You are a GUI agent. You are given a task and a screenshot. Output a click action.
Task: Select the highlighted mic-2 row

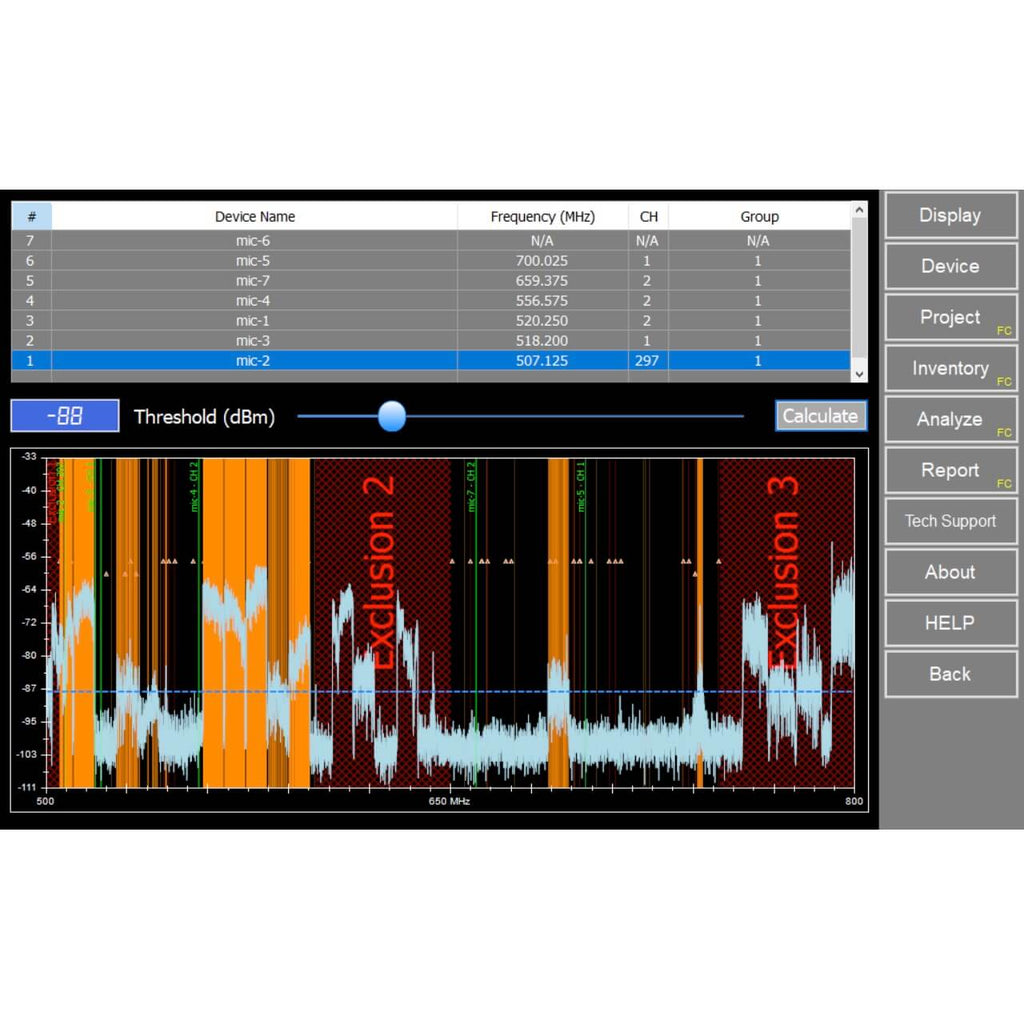pos(431,360)
